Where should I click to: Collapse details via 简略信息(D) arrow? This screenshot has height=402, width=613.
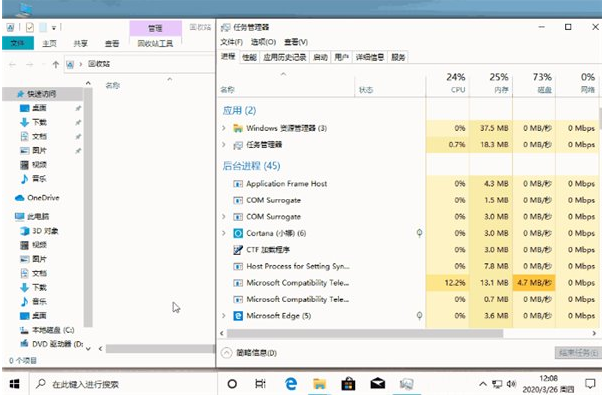click(x=226, y=353)
